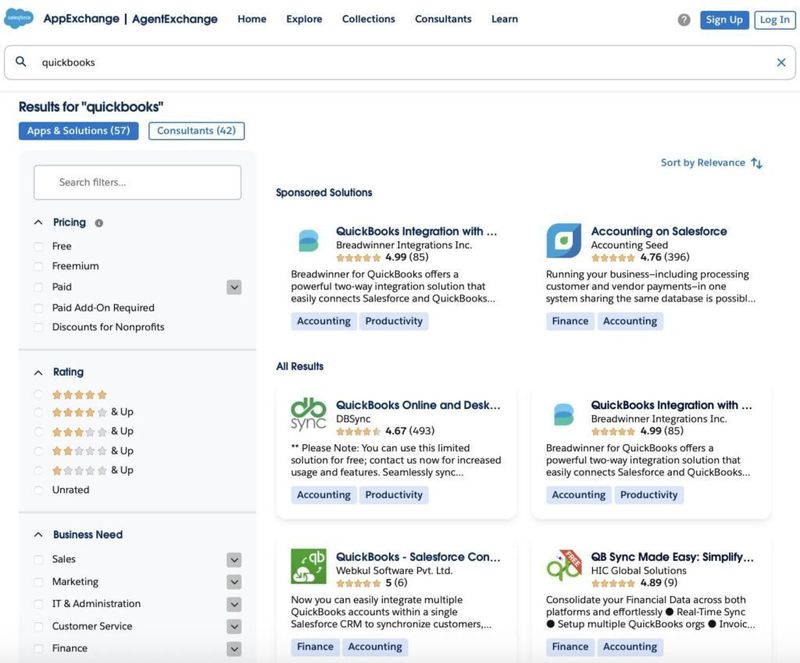Select 1 star & Up rating
Viewport: 800px width, 663px height.
coord(38,471)
